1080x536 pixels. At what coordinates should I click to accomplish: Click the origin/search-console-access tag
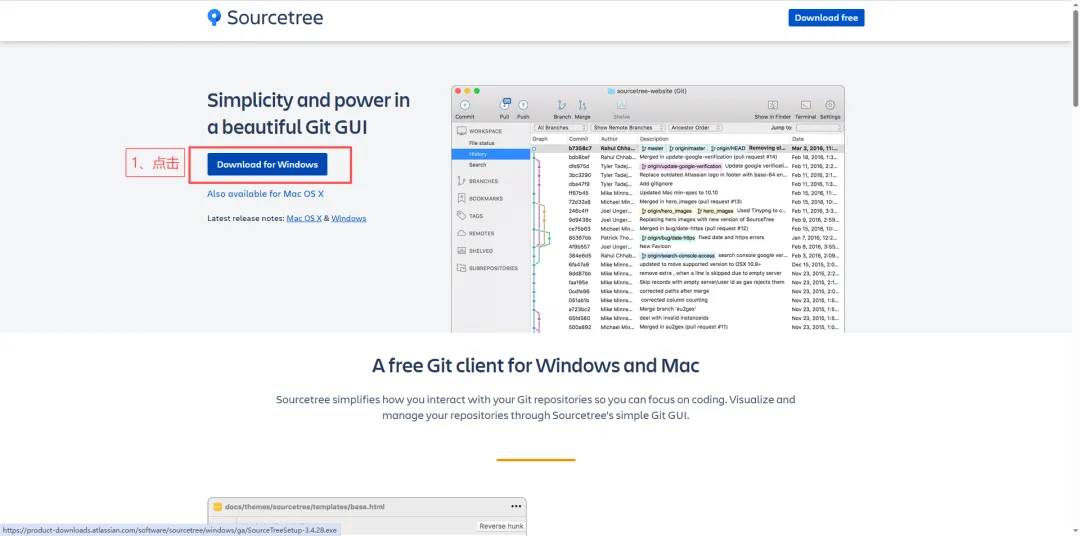[678, 256]
